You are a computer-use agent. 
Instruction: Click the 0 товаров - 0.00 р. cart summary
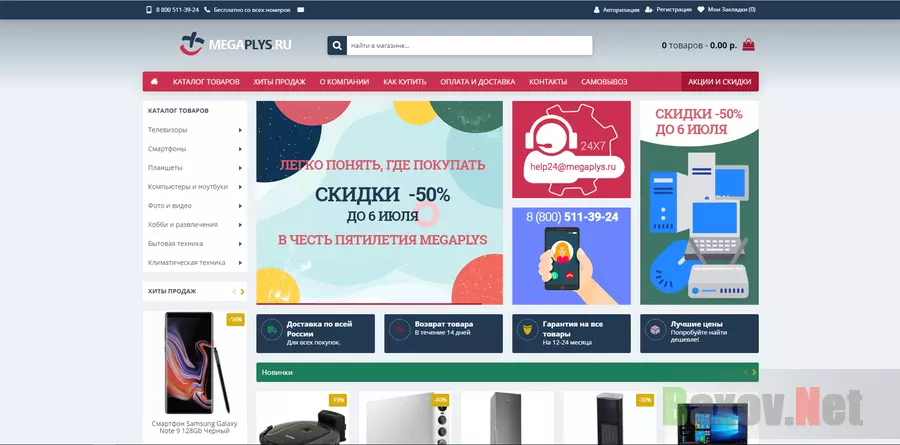pyautogui.click(x=699, y=45)
